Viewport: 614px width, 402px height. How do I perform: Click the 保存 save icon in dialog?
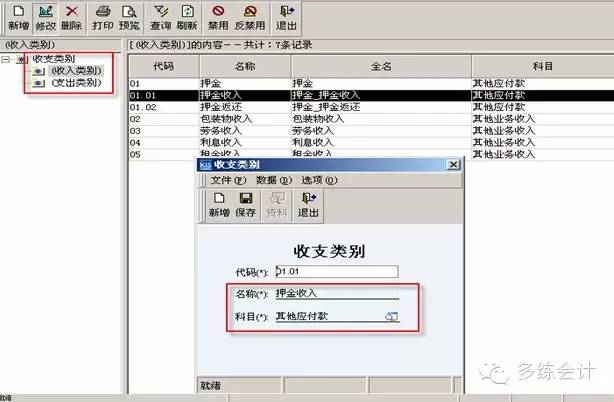[x=246, y=205]
